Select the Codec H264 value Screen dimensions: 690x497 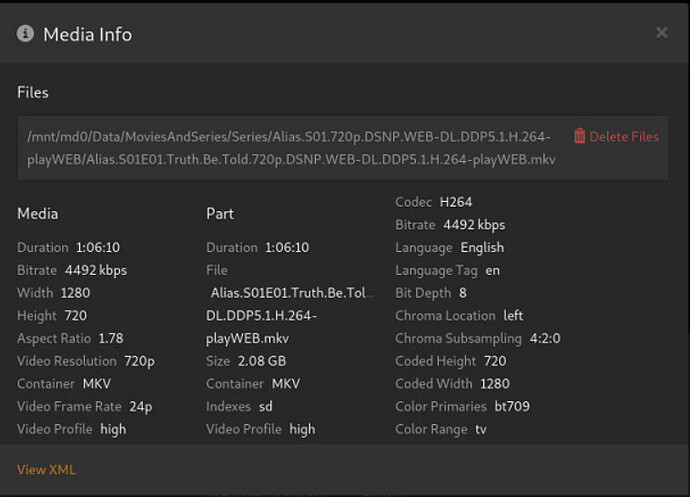pos(456,202)
